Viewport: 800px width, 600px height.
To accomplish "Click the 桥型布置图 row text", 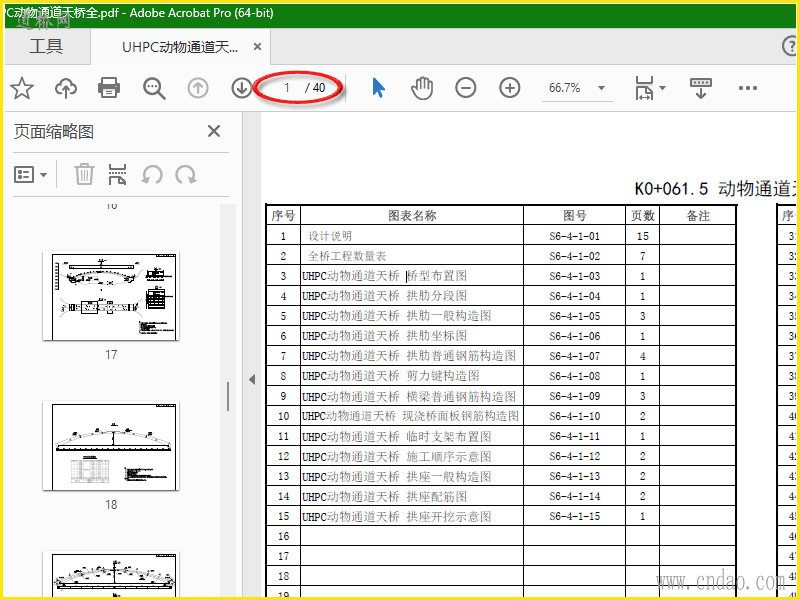I will tap(437, 276).
